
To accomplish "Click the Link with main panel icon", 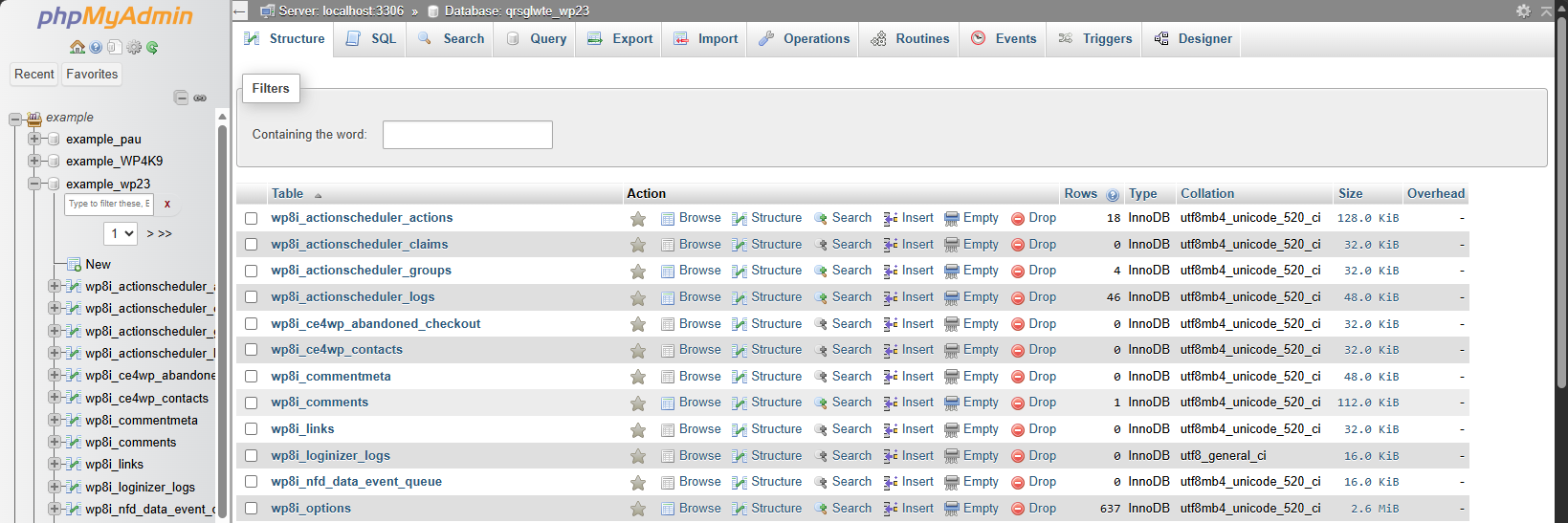I will [x=200, y=98].
